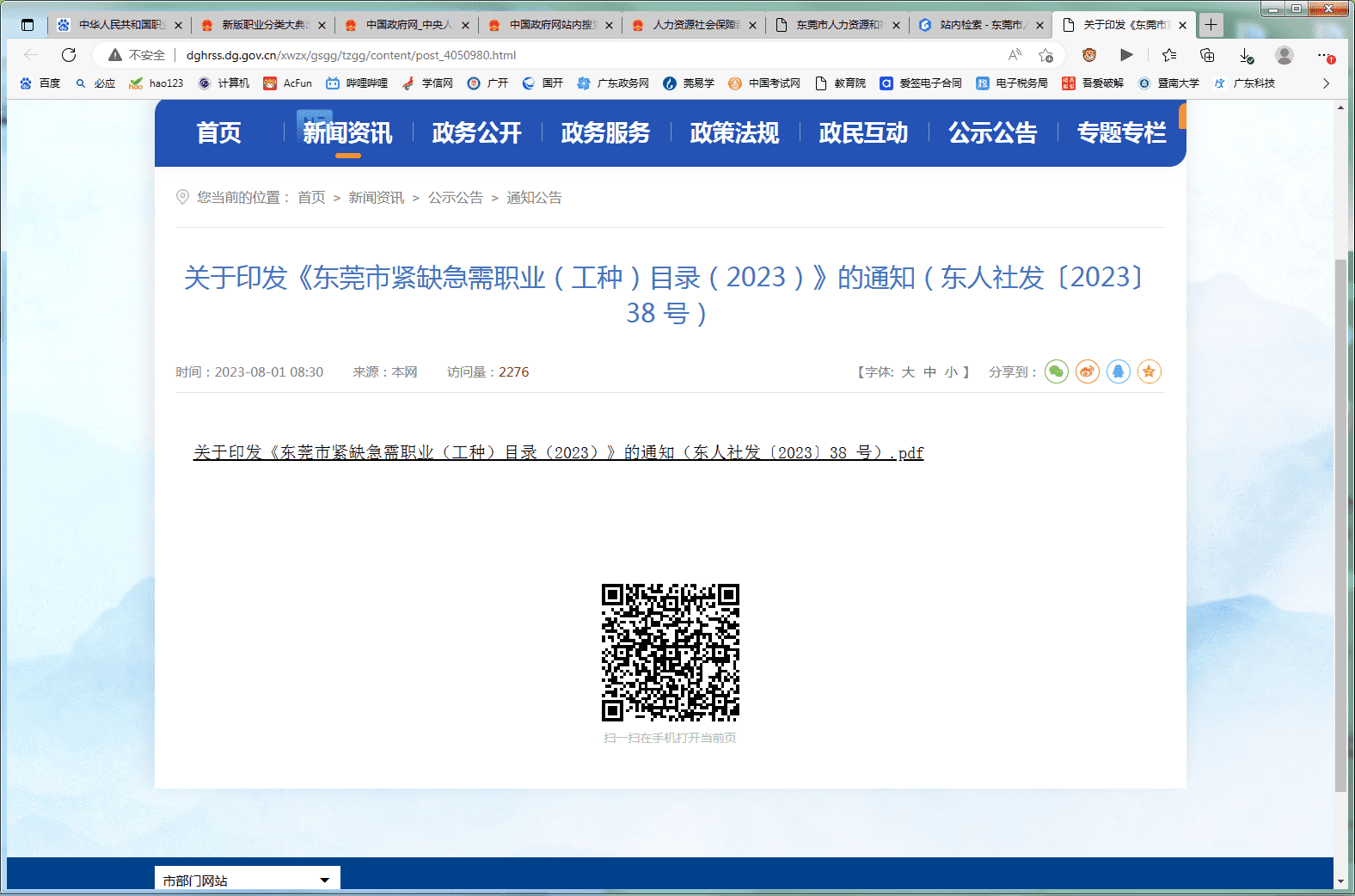Close the 新版职业分类大典 tab
Viewport: 1355px width, 896px height.
click(x=322, y=25)
